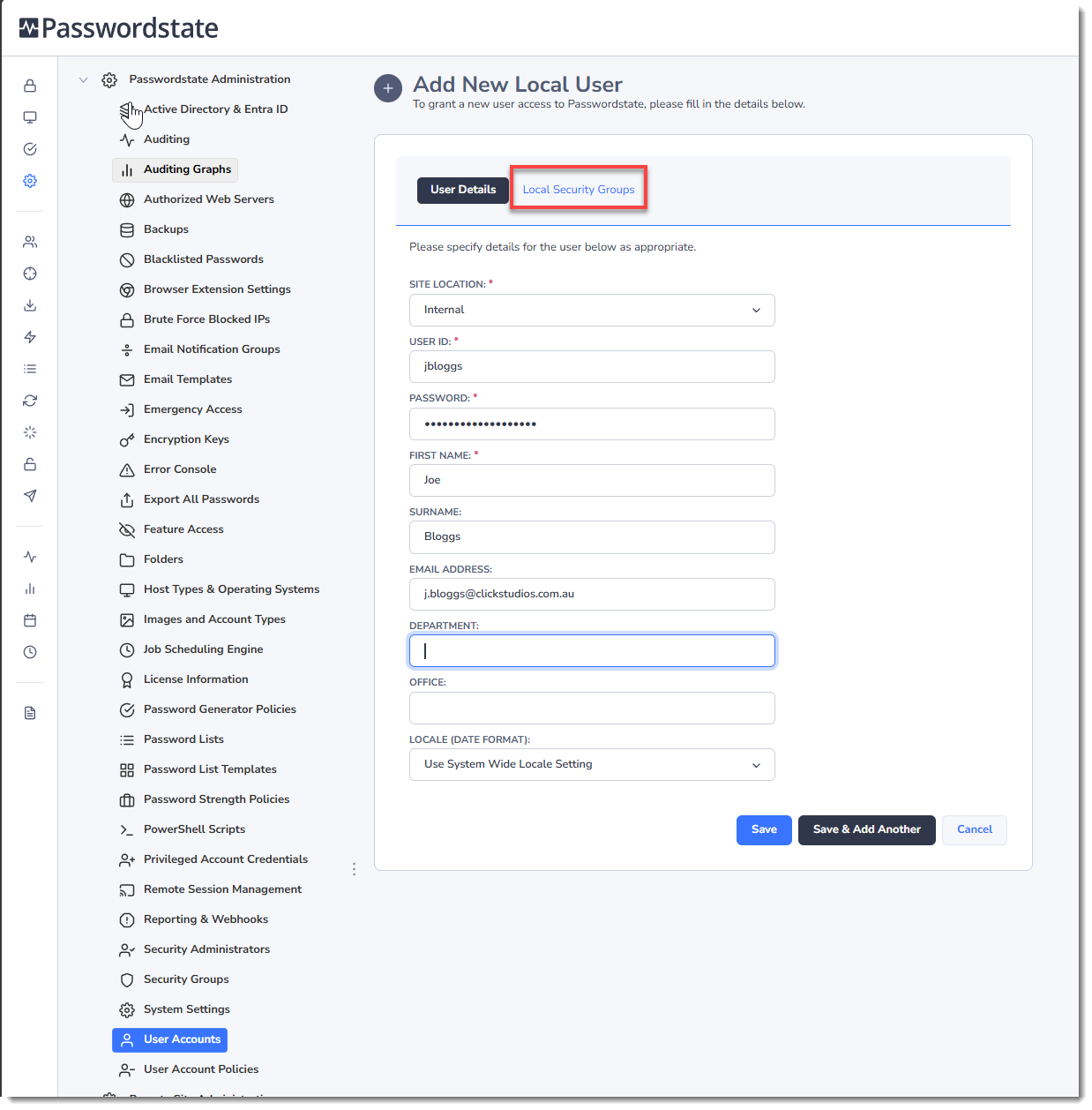Screen dimensions: 1092x1110
Task: Open the Locale date format dropdown
Action: tap(592, 765)
